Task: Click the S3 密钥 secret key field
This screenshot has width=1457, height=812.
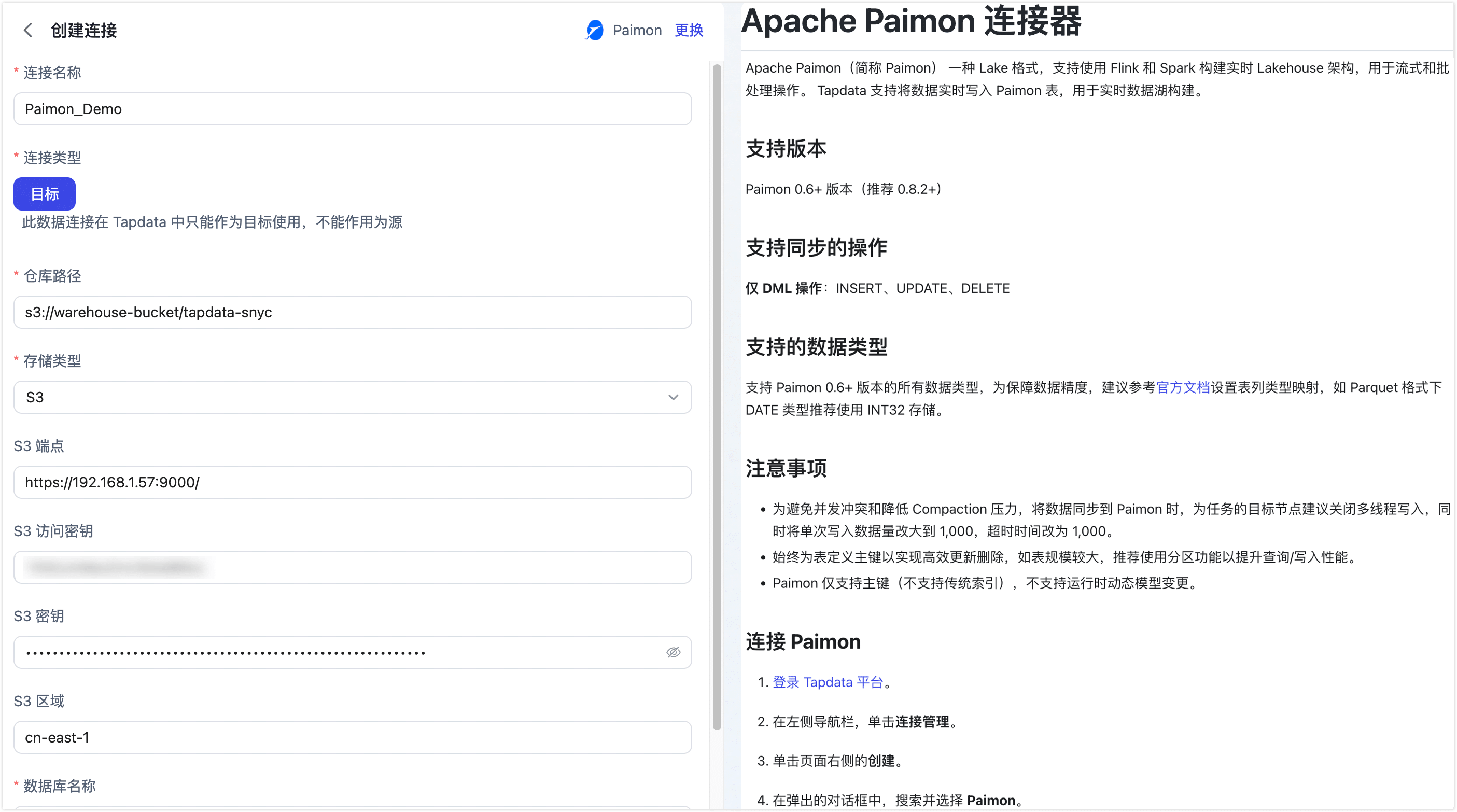Action: (x=340, y=652)
